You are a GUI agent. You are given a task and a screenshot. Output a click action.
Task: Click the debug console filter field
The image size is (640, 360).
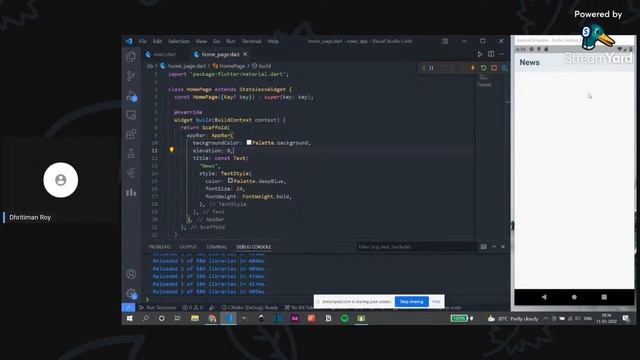pyautogui.click(x=416, y=247)
